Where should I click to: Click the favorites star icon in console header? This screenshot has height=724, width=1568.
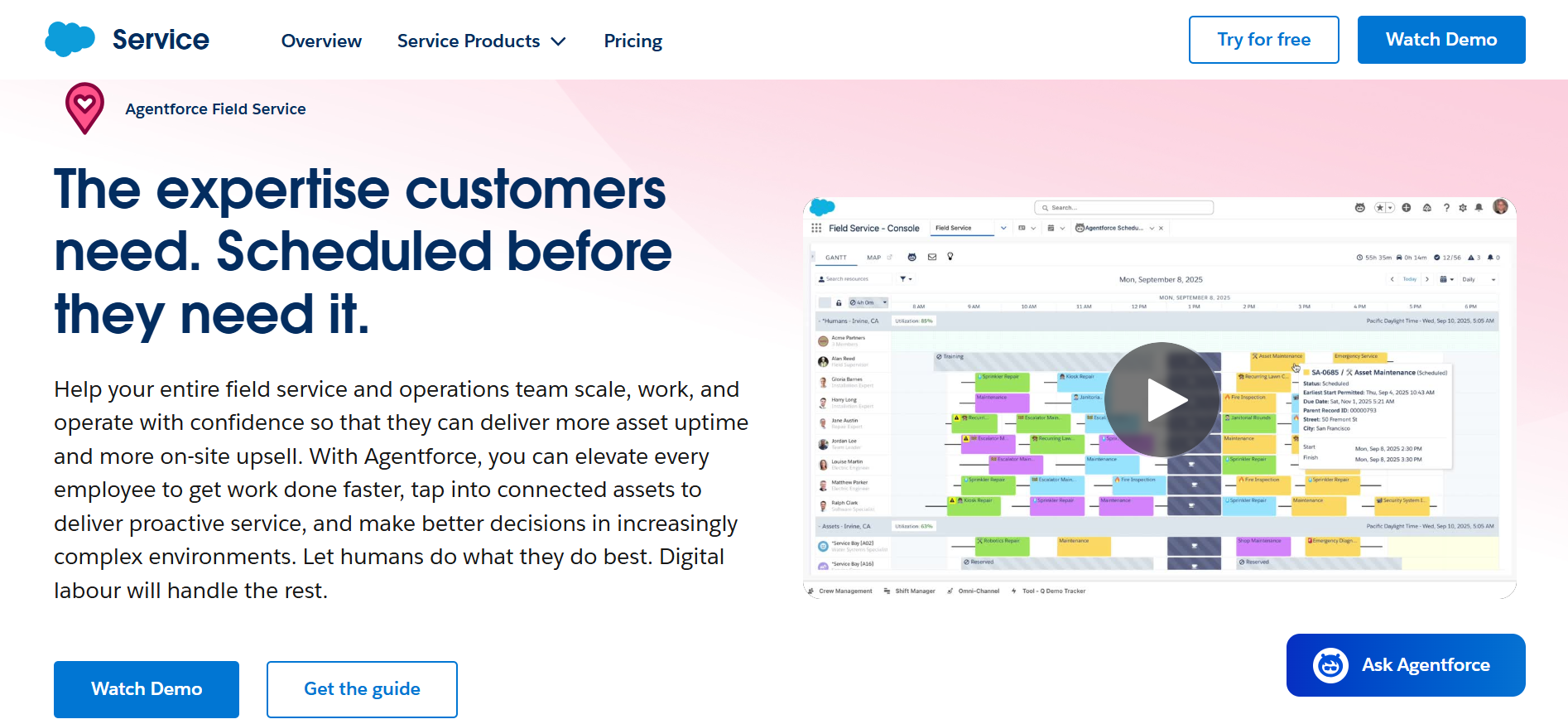(1380, 207)
